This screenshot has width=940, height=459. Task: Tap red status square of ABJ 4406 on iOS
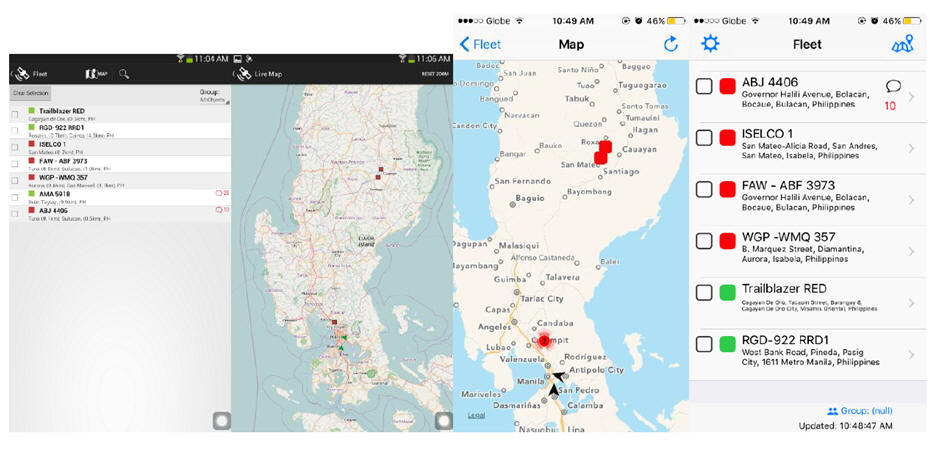[727, 87]
